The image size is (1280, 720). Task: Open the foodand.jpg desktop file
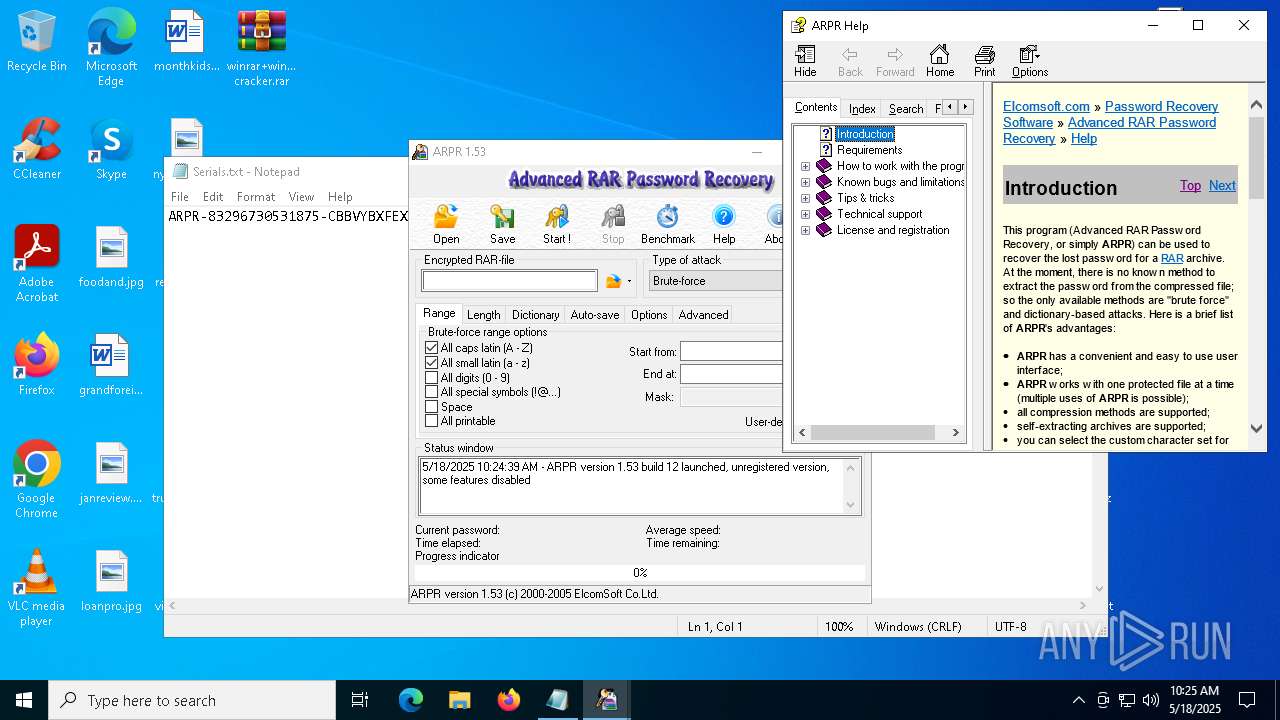[111, 257]
